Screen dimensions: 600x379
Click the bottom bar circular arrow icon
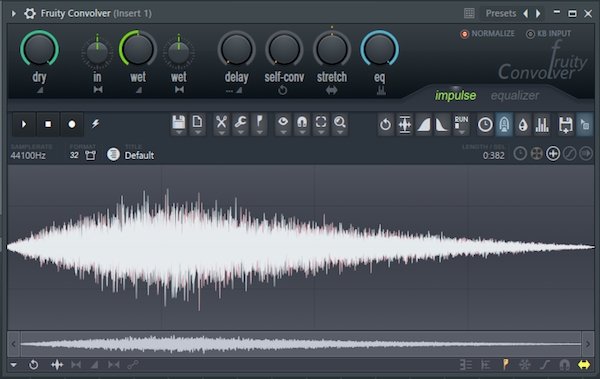coord(34,365)
